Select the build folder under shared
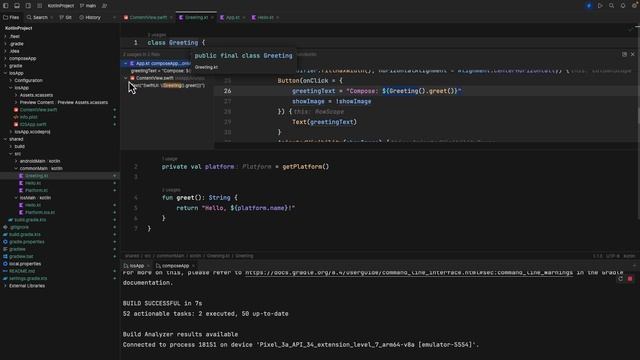The height and width of the screenshot is (360, 640). click(x=59, y=147)
